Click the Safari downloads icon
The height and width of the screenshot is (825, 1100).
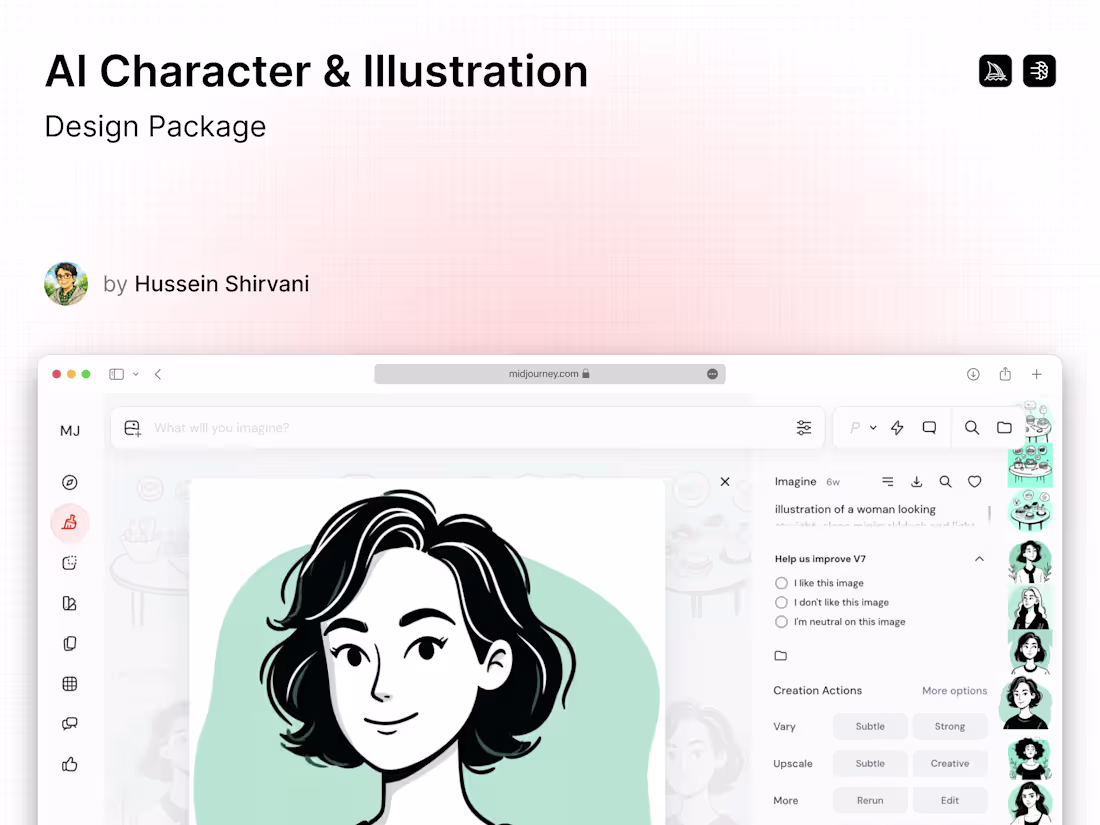point(973,374)
